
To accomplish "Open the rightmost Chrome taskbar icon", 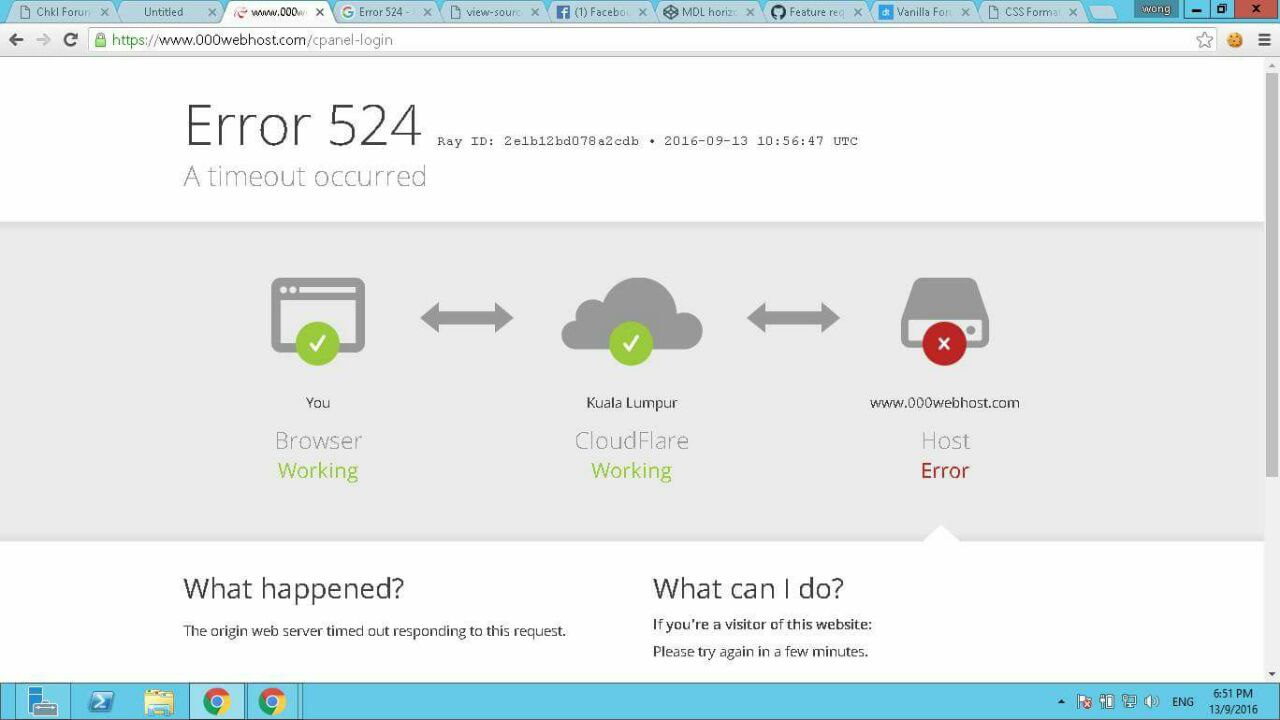I will [272, 701].
